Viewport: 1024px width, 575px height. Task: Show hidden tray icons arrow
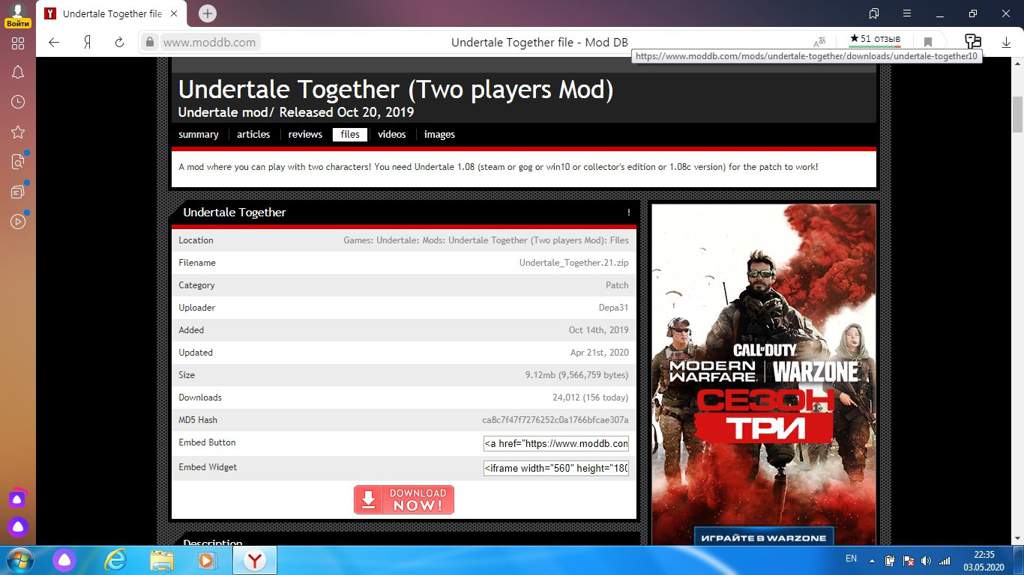pos(872,561)
